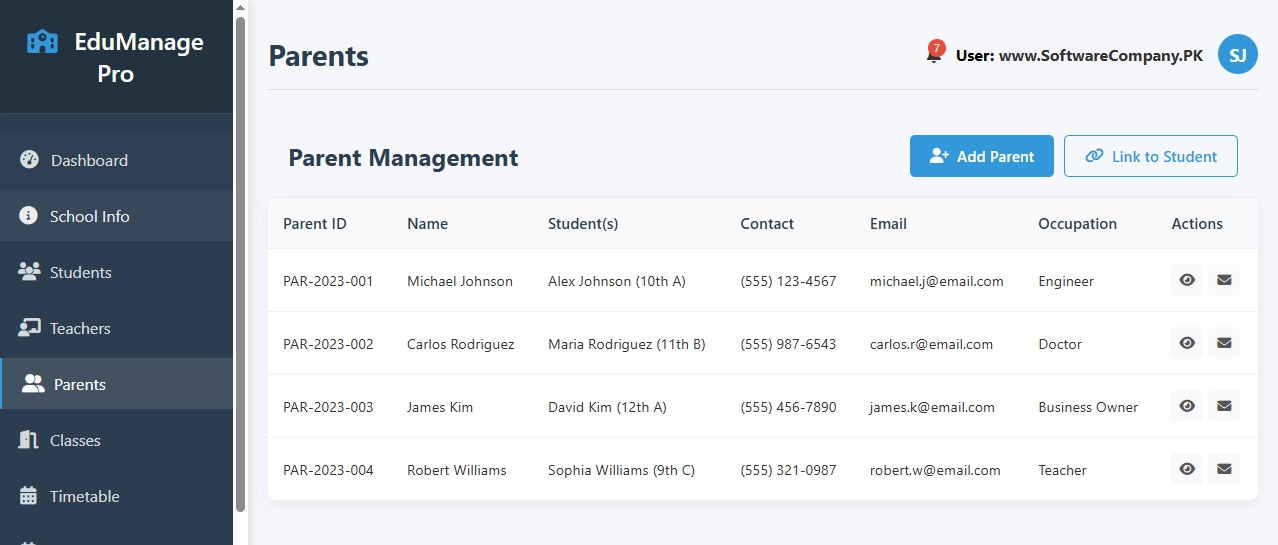
Task: Click student Maria Rodriguez (11th B)
Action: tap(627, 344)
